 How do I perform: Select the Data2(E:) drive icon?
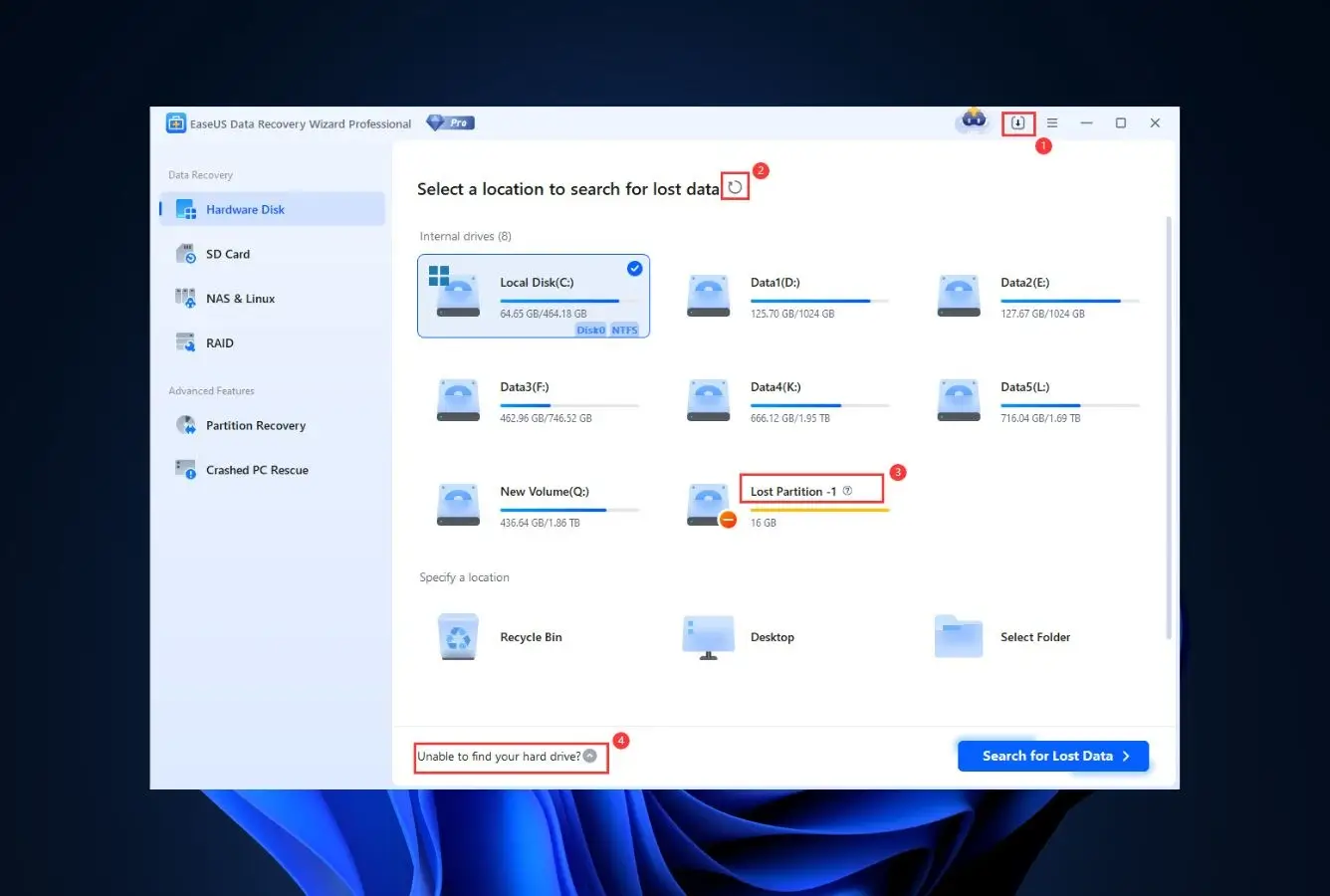959,296
